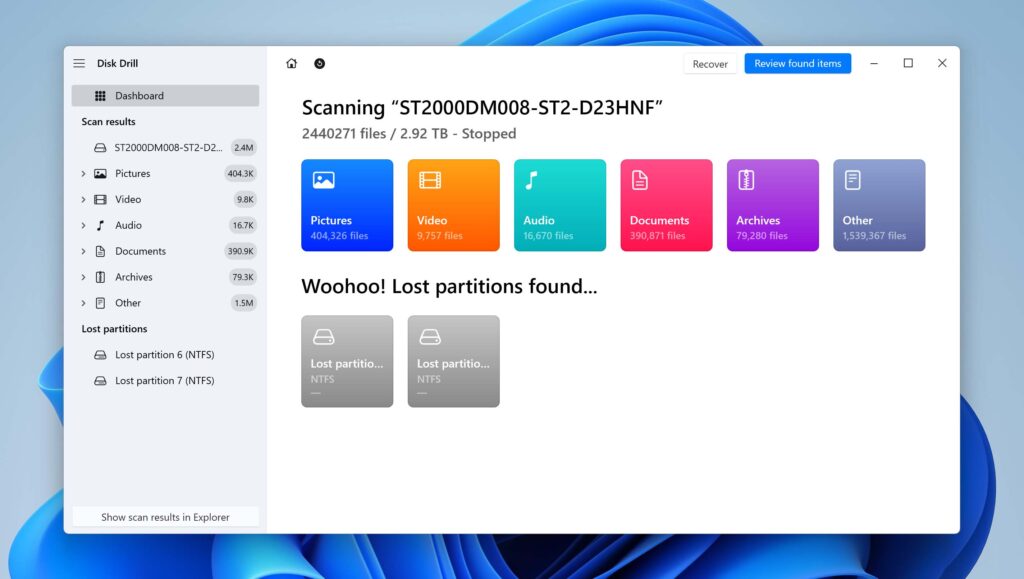Select the Archives icon in the sidebar
Image resolution: width=1024 pixels, height=579 pixels.
click(x=103, y=277)
